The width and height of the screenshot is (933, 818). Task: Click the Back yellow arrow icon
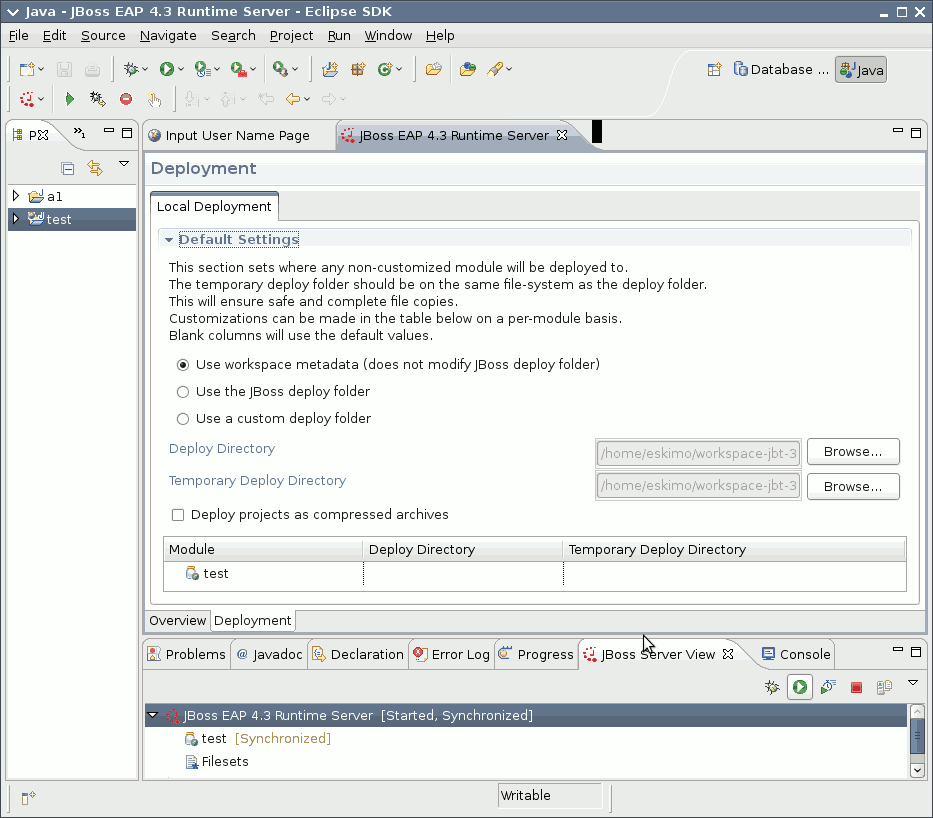click(293, 99)
